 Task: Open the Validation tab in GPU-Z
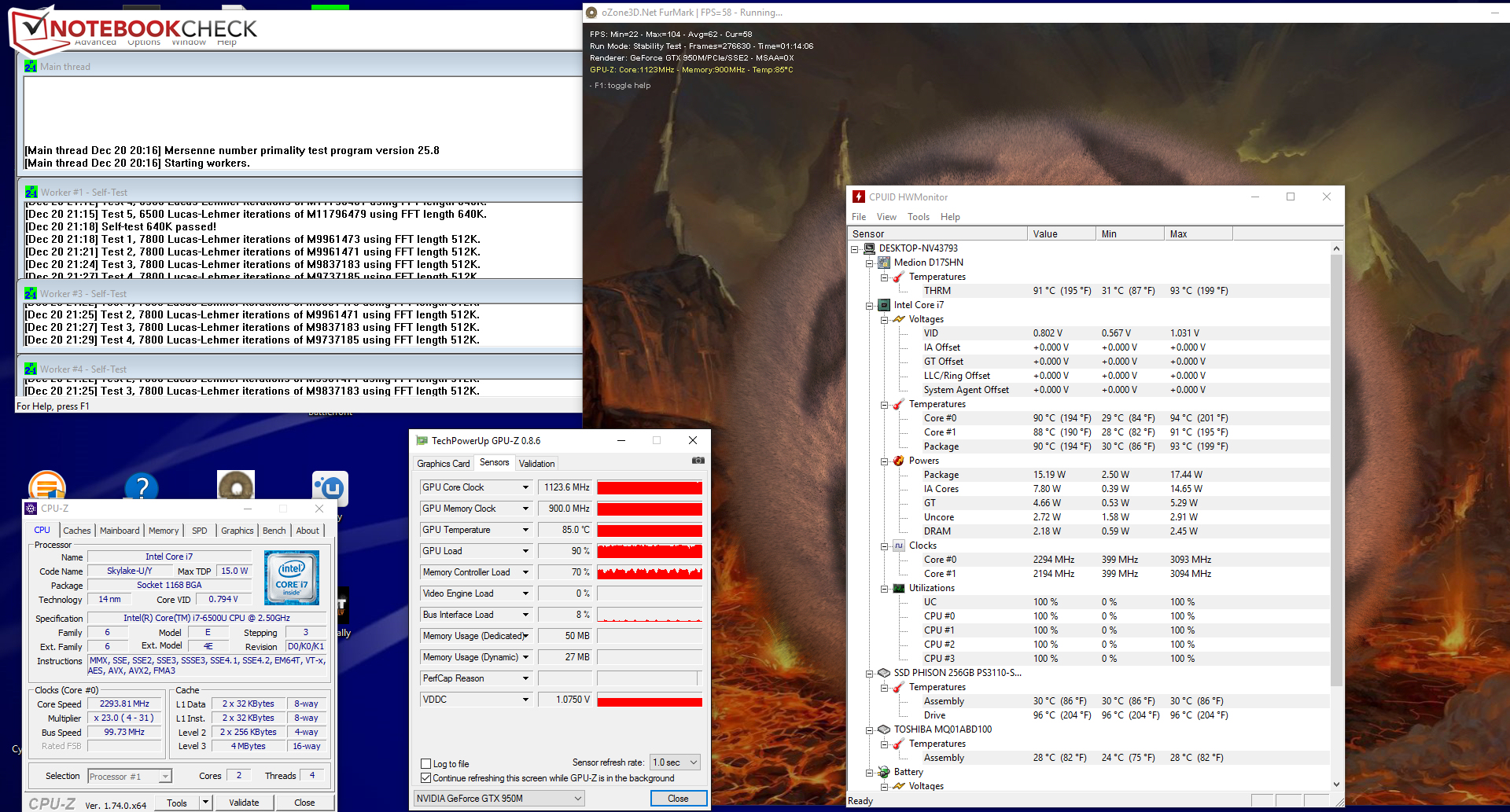click(x=537, y=464)
